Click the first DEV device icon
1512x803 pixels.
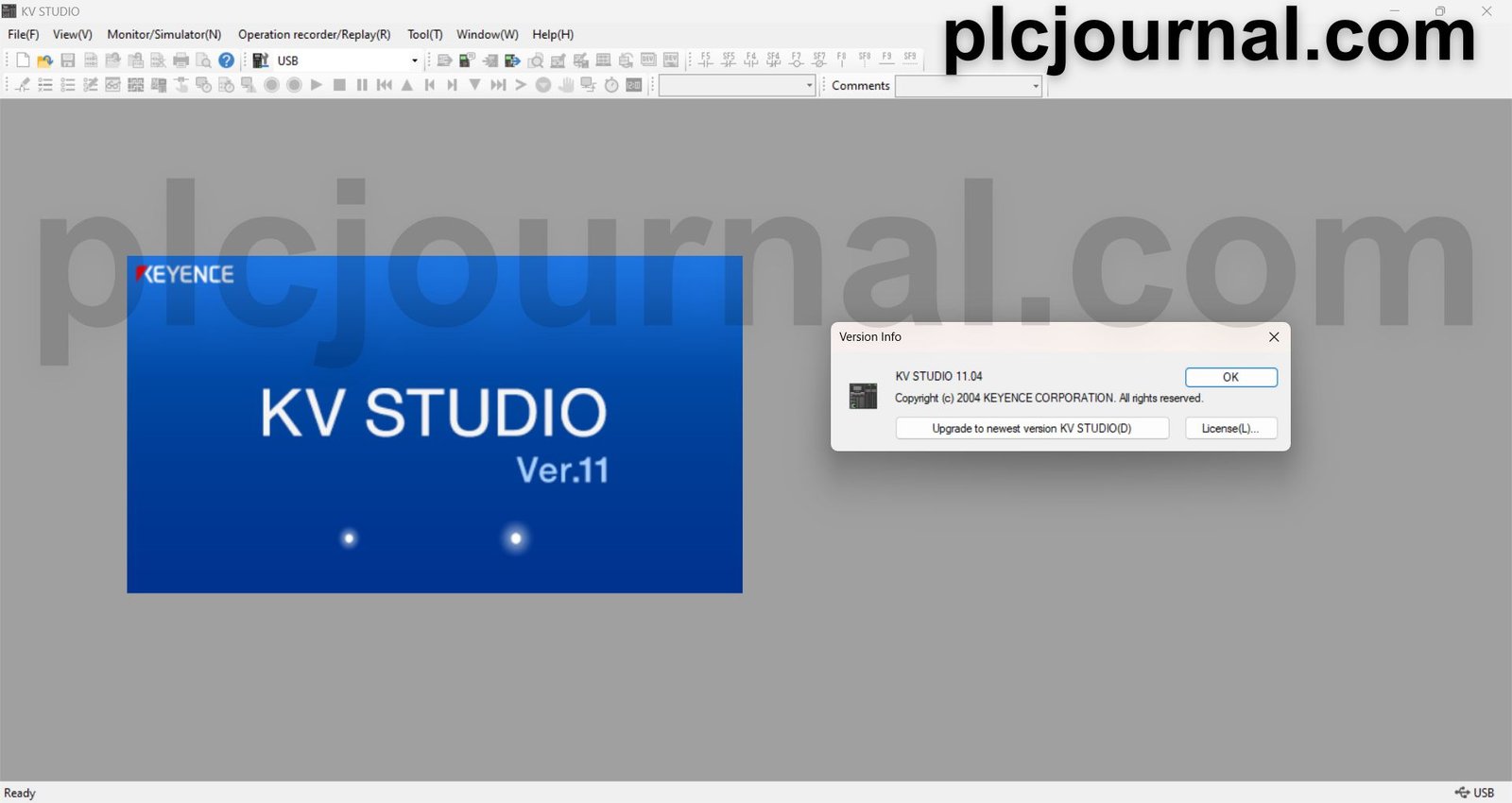(x=648, y=60)
